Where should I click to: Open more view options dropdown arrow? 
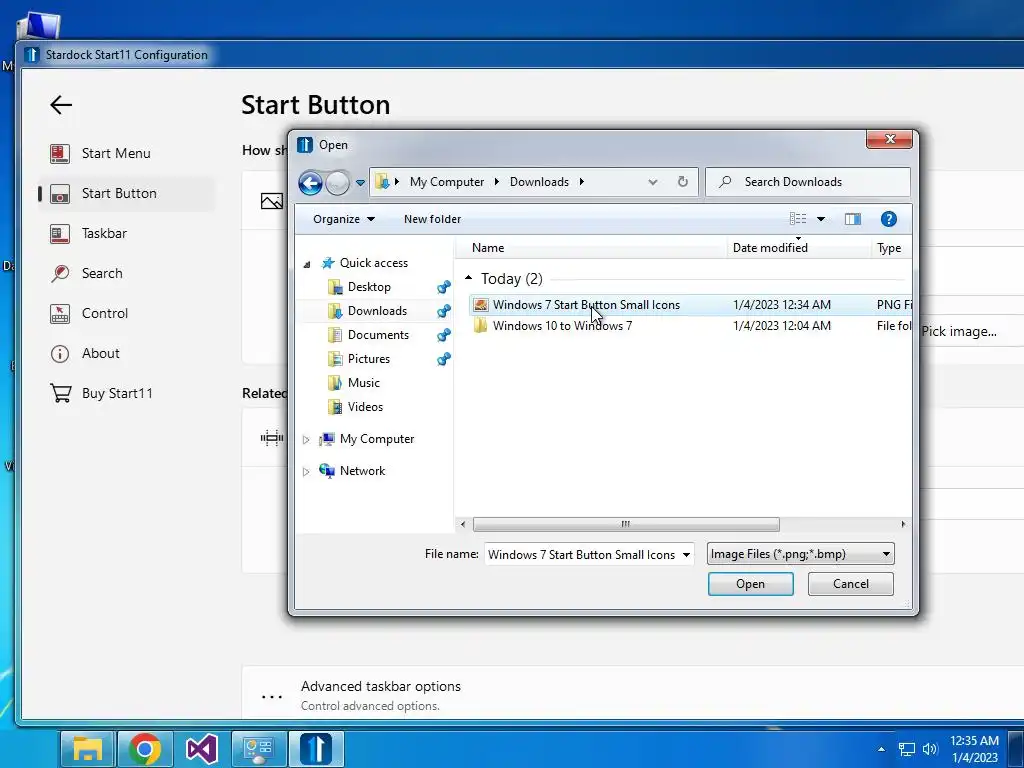(x=821, y=219)
